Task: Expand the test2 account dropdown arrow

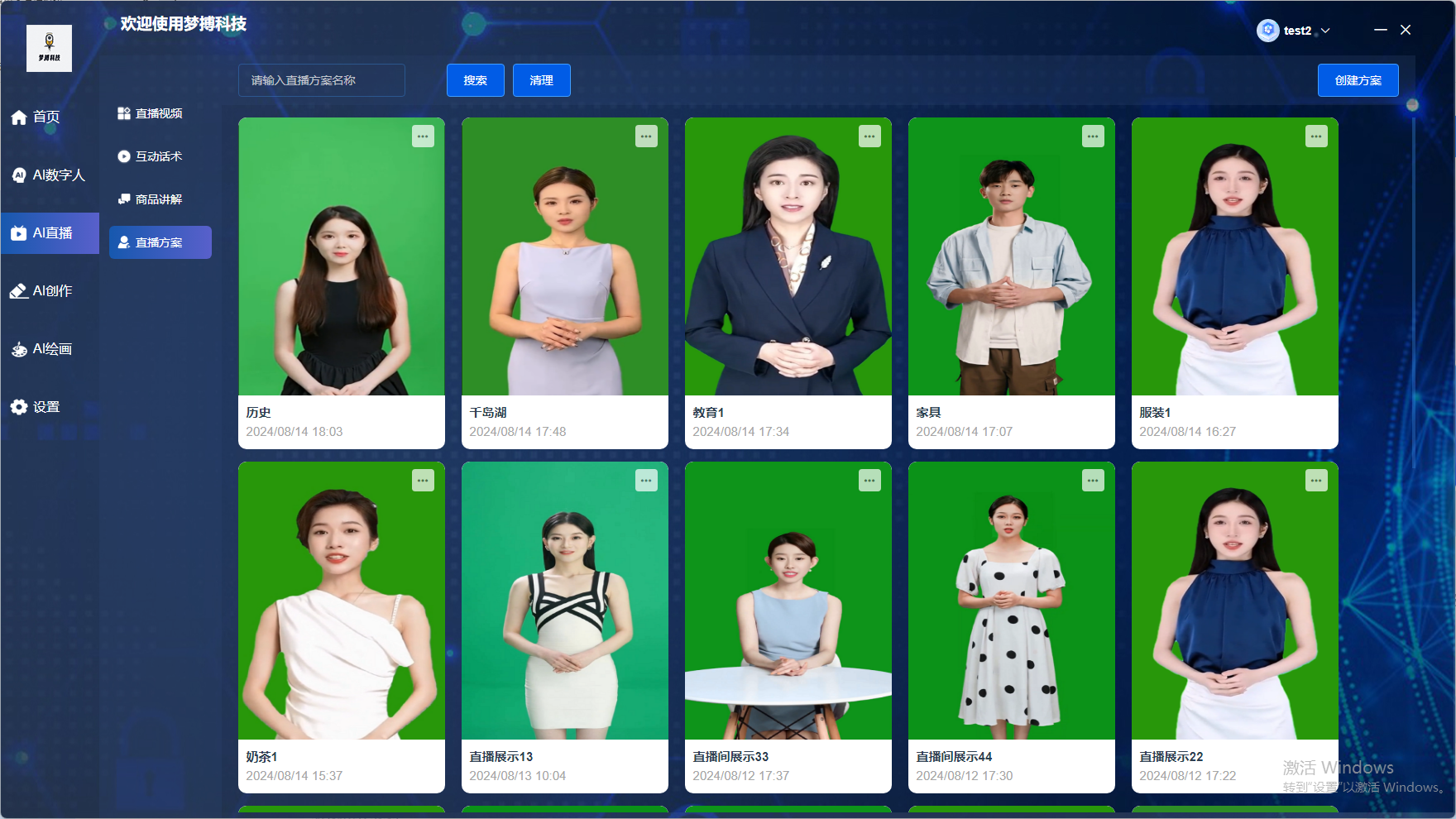Action: tap(1325, 31)
